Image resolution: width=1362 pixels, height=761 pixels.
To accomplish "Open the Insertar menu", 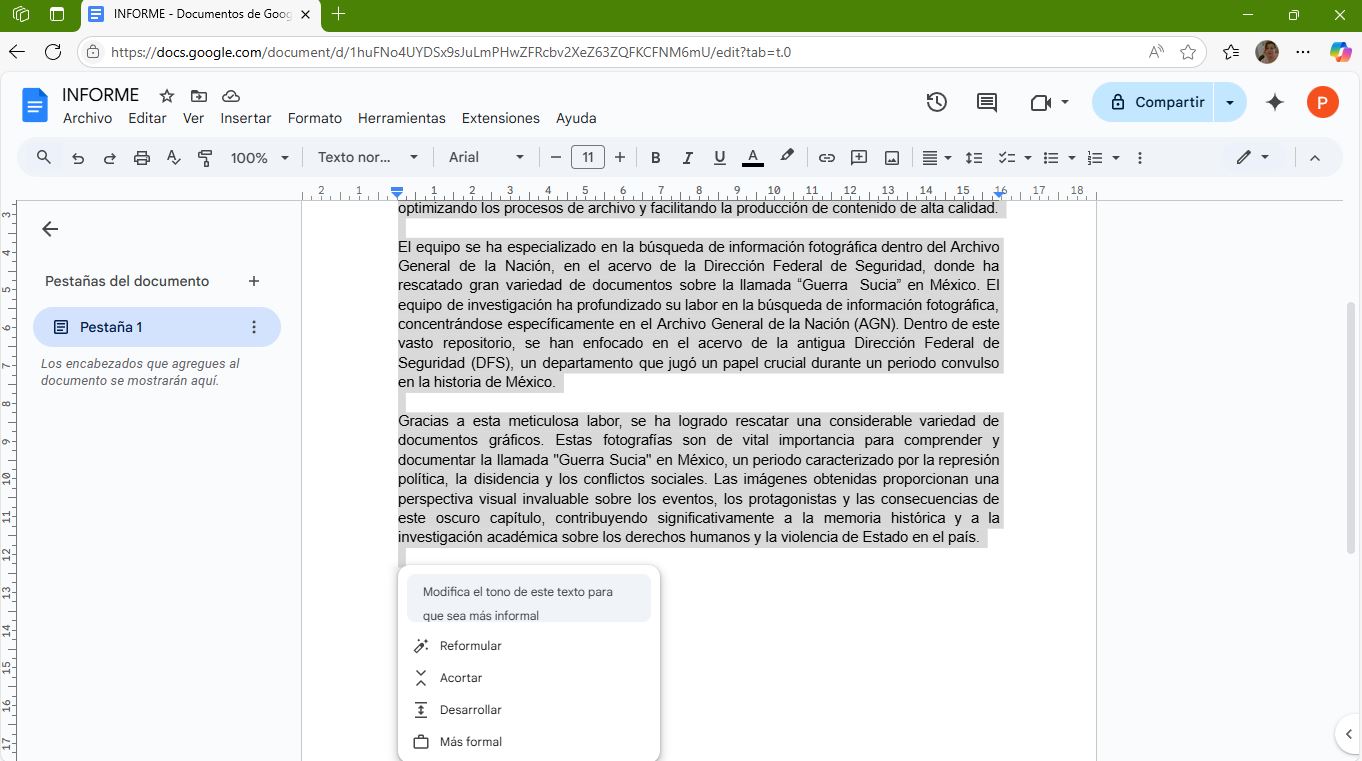I will point(245,118).
